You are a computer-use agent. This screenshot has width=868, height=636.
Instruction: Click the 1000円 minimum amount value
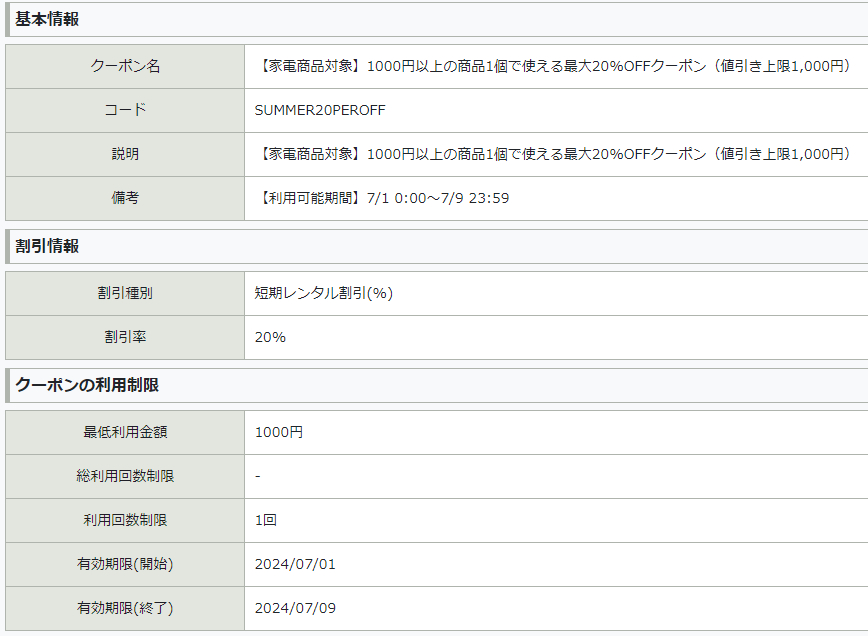point(279,432)
